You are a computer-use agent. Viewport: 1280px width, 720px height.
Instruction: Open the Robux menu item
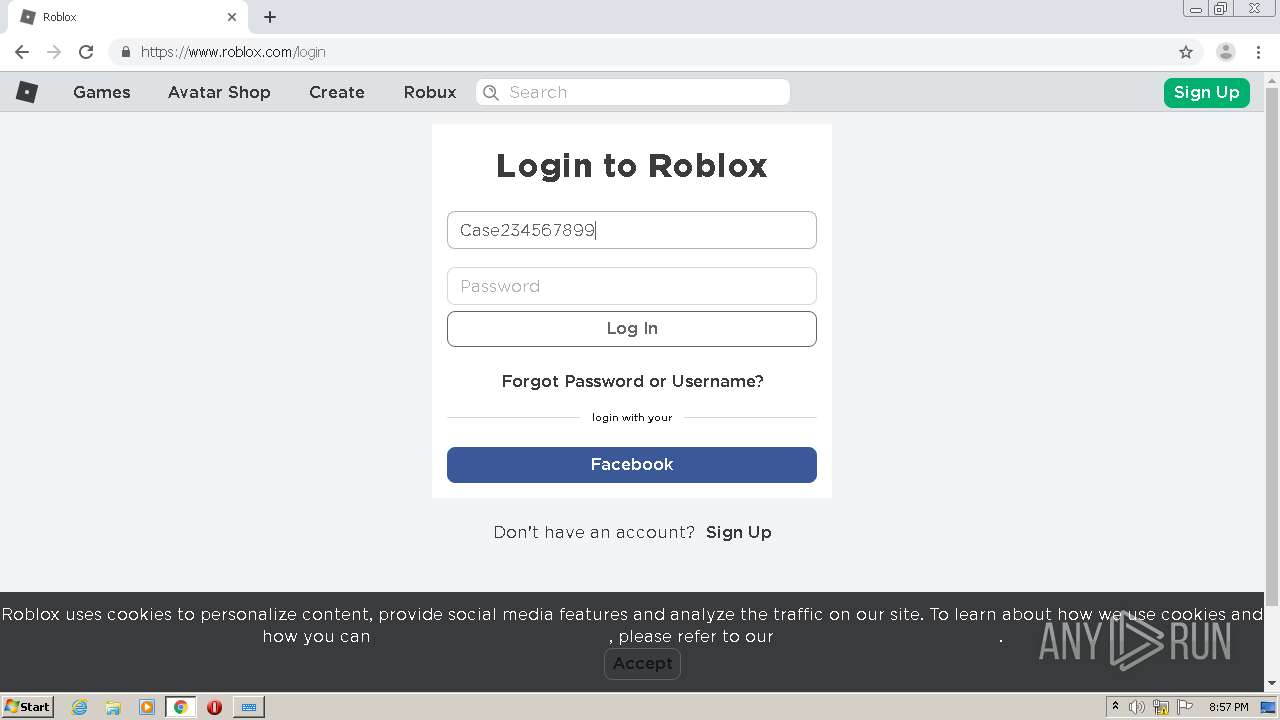coord(430,92)
